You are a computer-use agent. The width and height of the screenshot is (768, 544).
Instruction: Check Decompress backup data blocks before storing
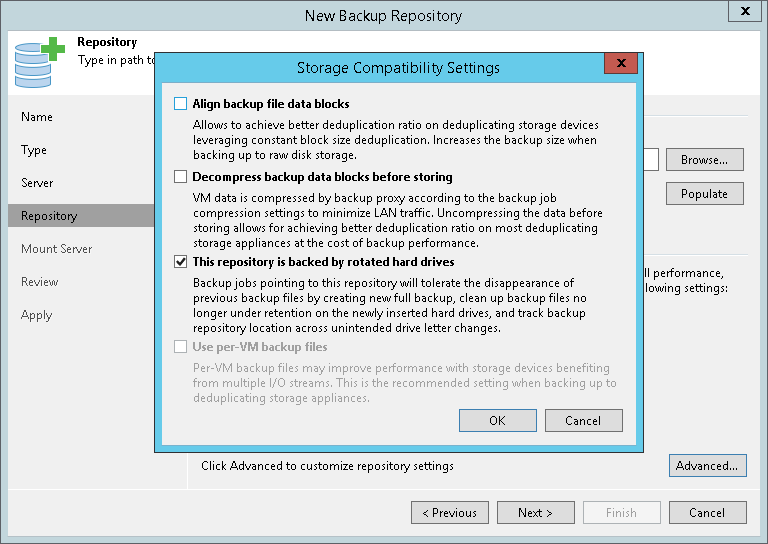tap(180, 176)
